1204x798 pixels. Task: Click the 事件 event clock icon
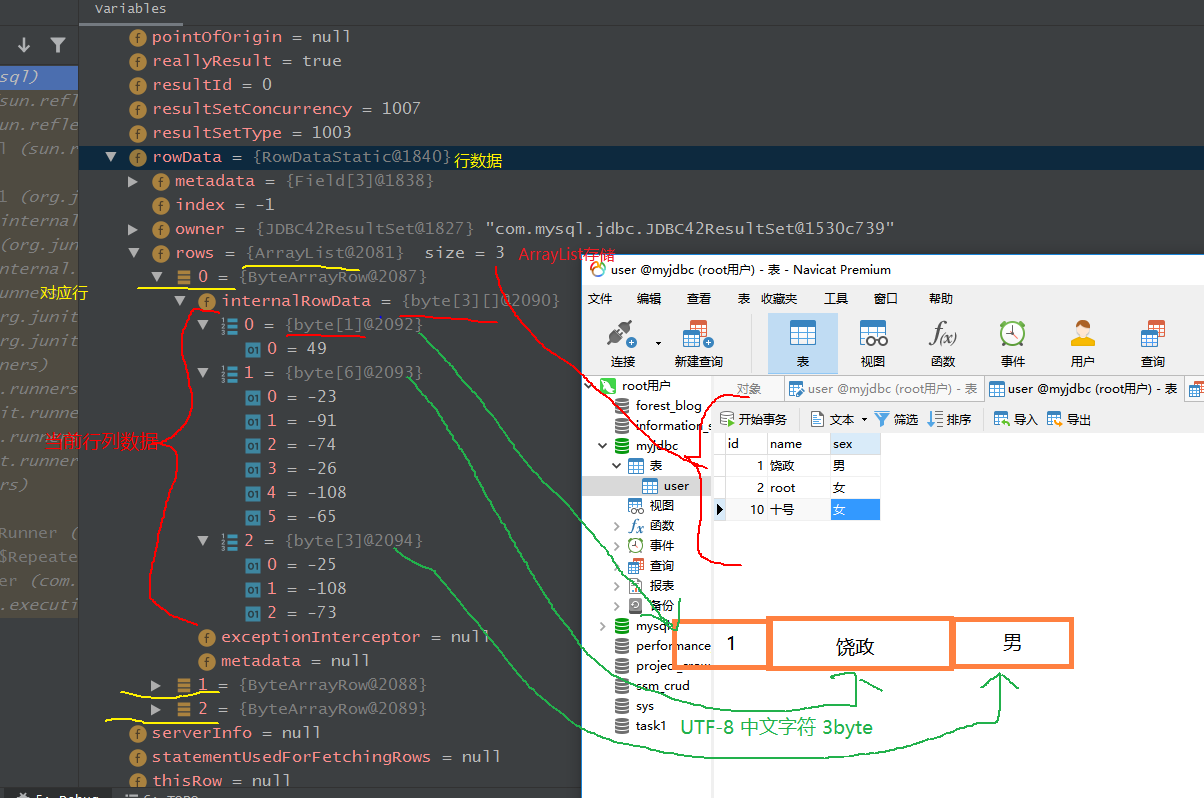coord(1012,335)
